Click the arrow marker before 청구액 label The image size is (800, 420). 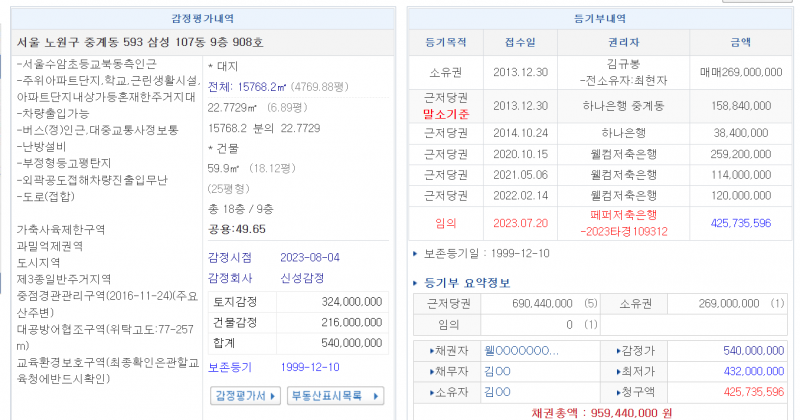(x=616, y=391)
